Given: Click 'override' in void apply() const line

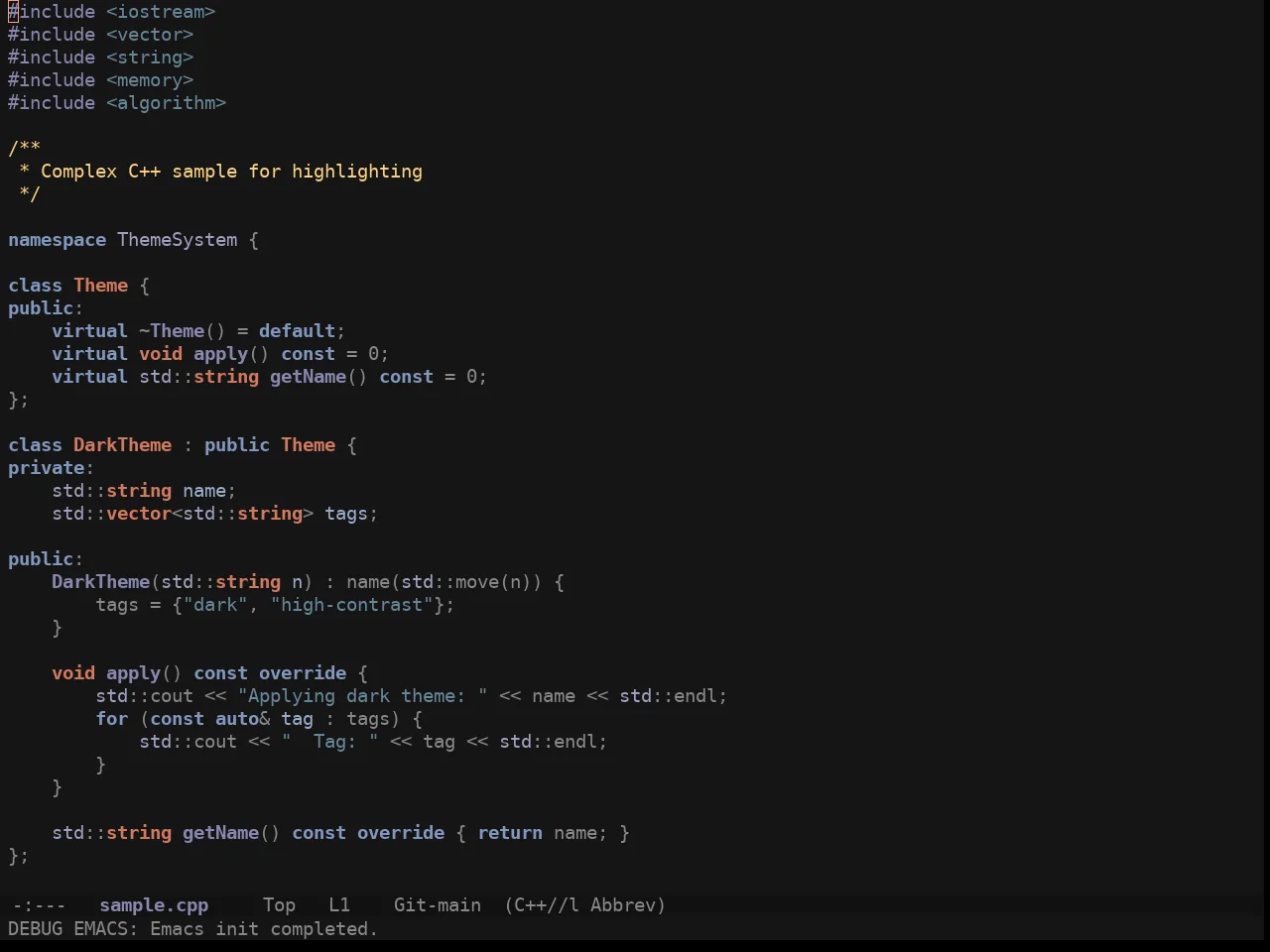Looking at the screenshot, I should click(303, 673).
